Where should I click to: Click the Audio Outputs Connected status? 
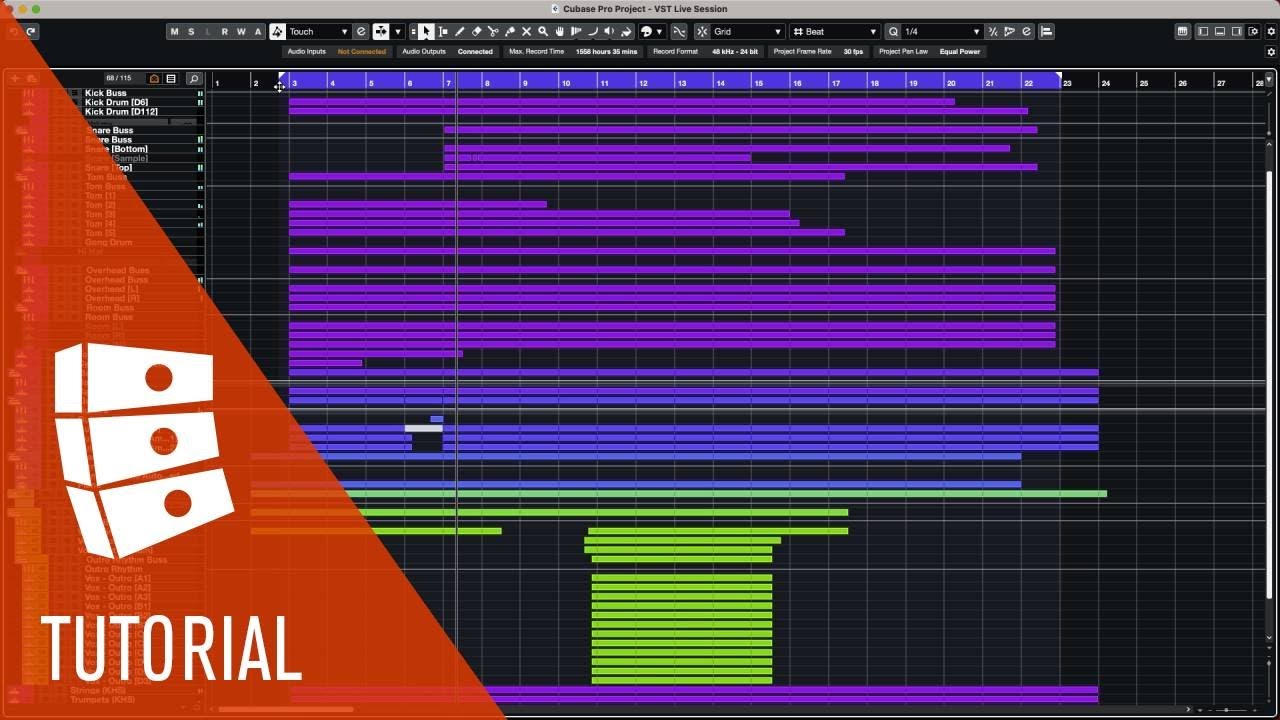[x=447, y=52]
